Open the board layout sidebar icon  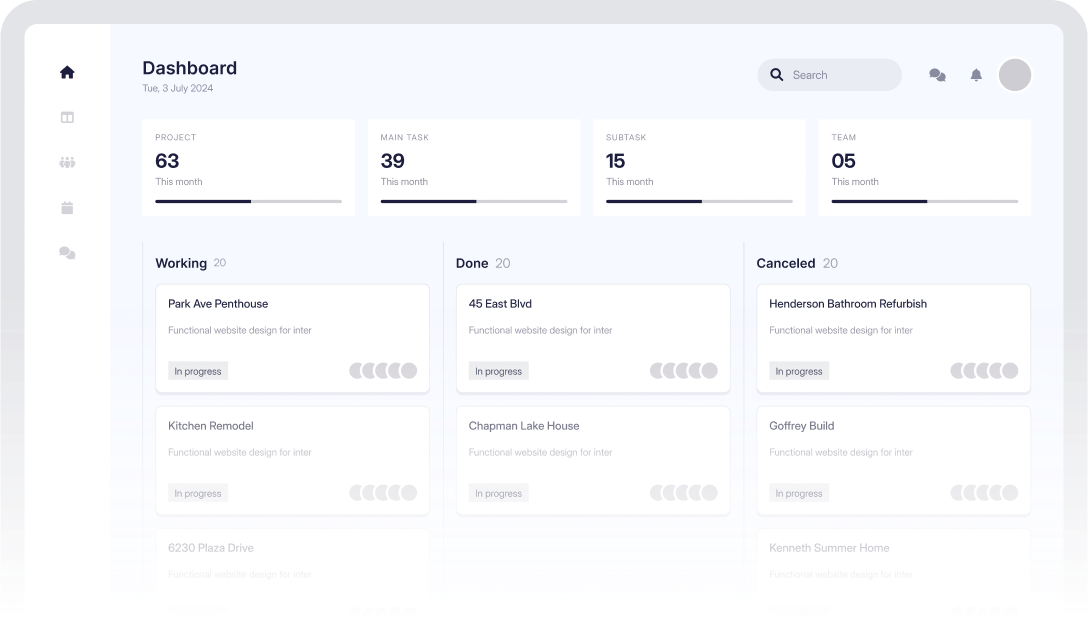67,117
